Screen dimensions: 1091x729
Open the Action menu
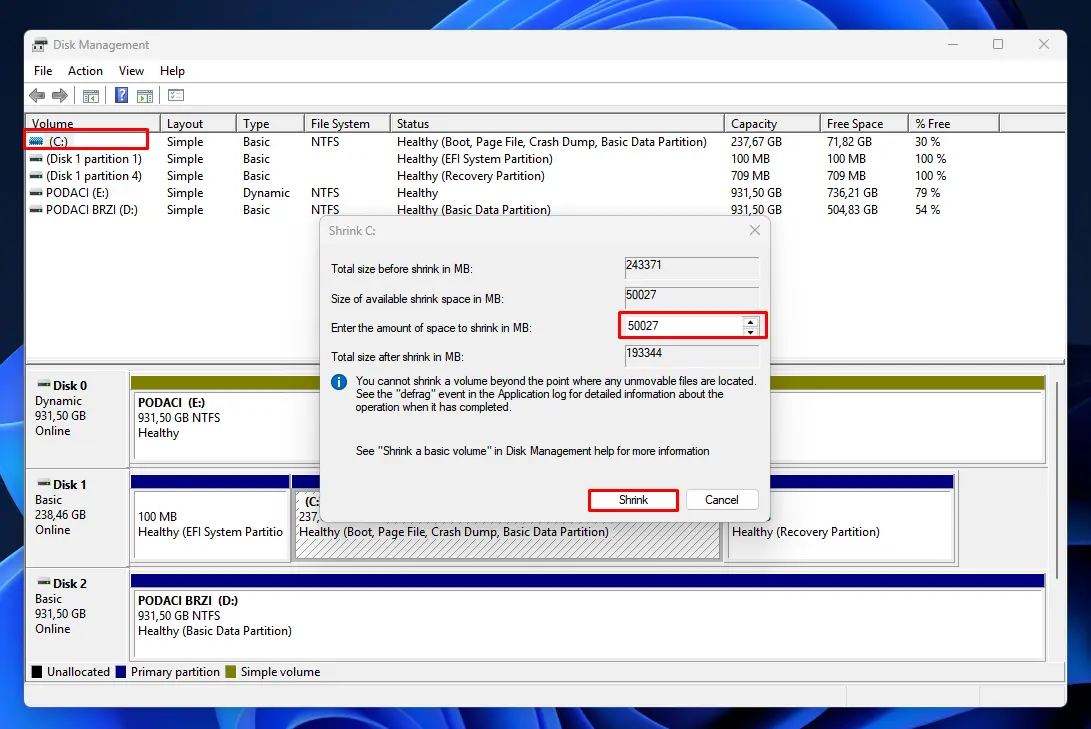pyautogui.click(x=85, y=71)
